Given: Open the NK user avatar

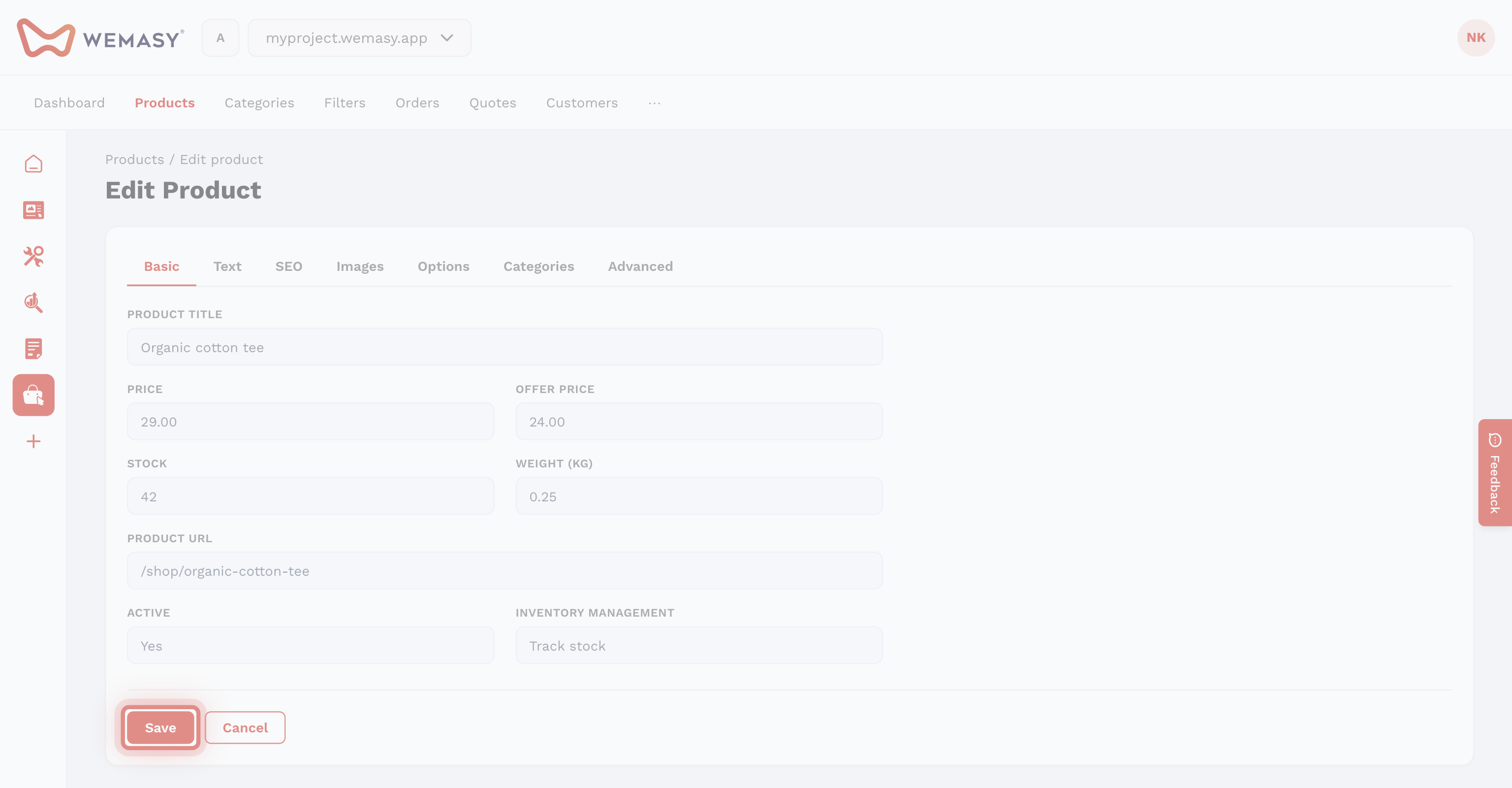Looking at the screenshot, I should pyautogui.click(x=1476, y=37).
